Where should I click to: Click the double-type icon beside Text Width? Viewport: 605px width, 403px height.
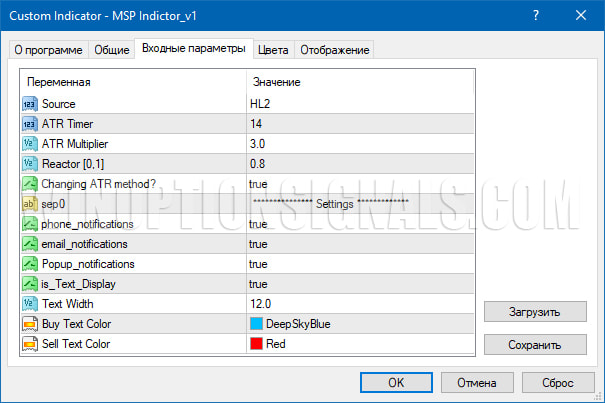(30, 304)
